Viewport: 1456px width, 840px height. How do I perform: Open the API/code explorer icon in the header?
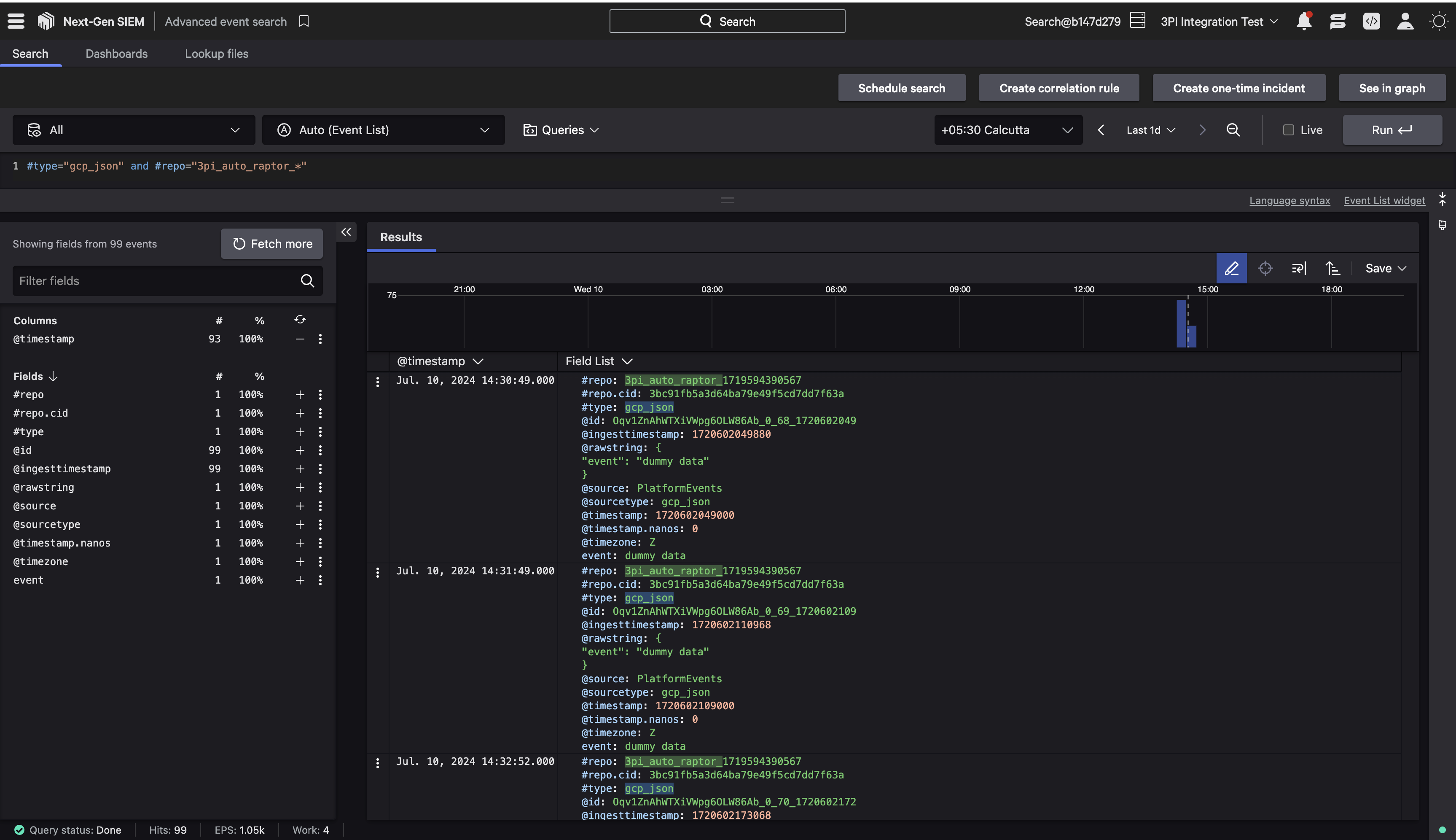[1372, 21]
